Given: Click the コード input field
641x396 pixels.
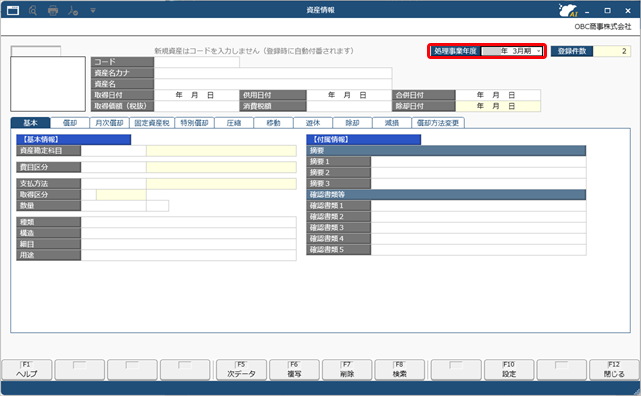Looking at the screenshot, I should [197, 62].
